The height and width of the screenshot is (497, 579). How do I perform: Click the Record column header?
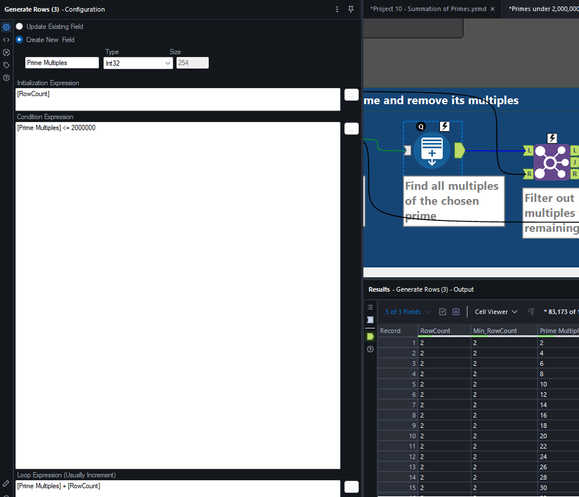coord(398,330)
